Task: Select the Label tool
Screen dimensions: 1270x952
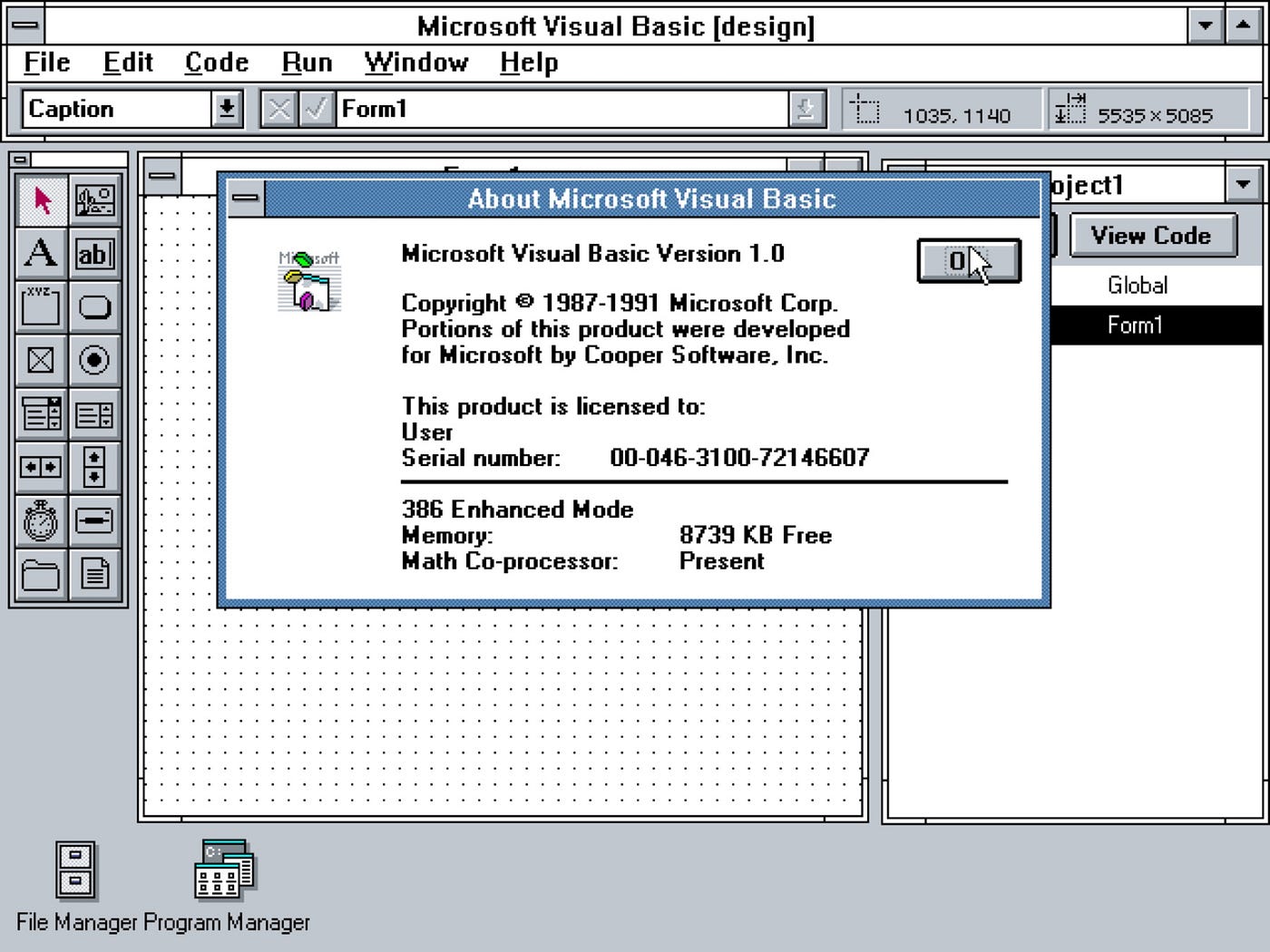Action: coord(41,252)
